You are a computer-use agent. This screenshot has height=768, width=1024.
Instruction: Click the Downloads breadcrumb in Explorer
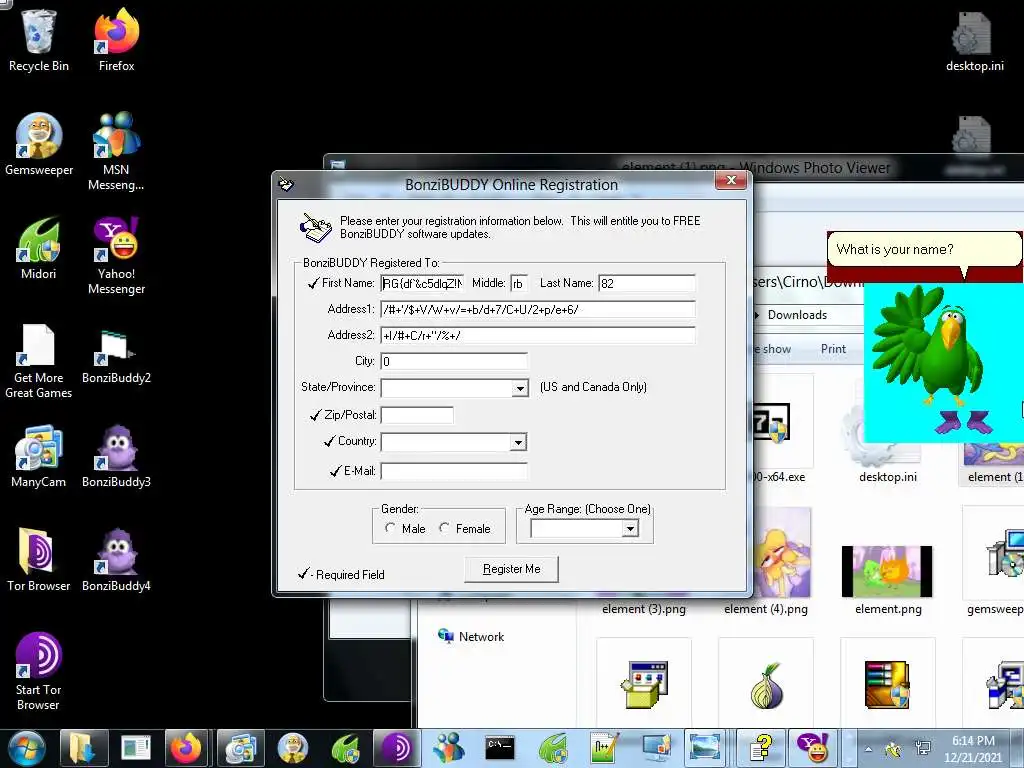(x=797, y=315)
